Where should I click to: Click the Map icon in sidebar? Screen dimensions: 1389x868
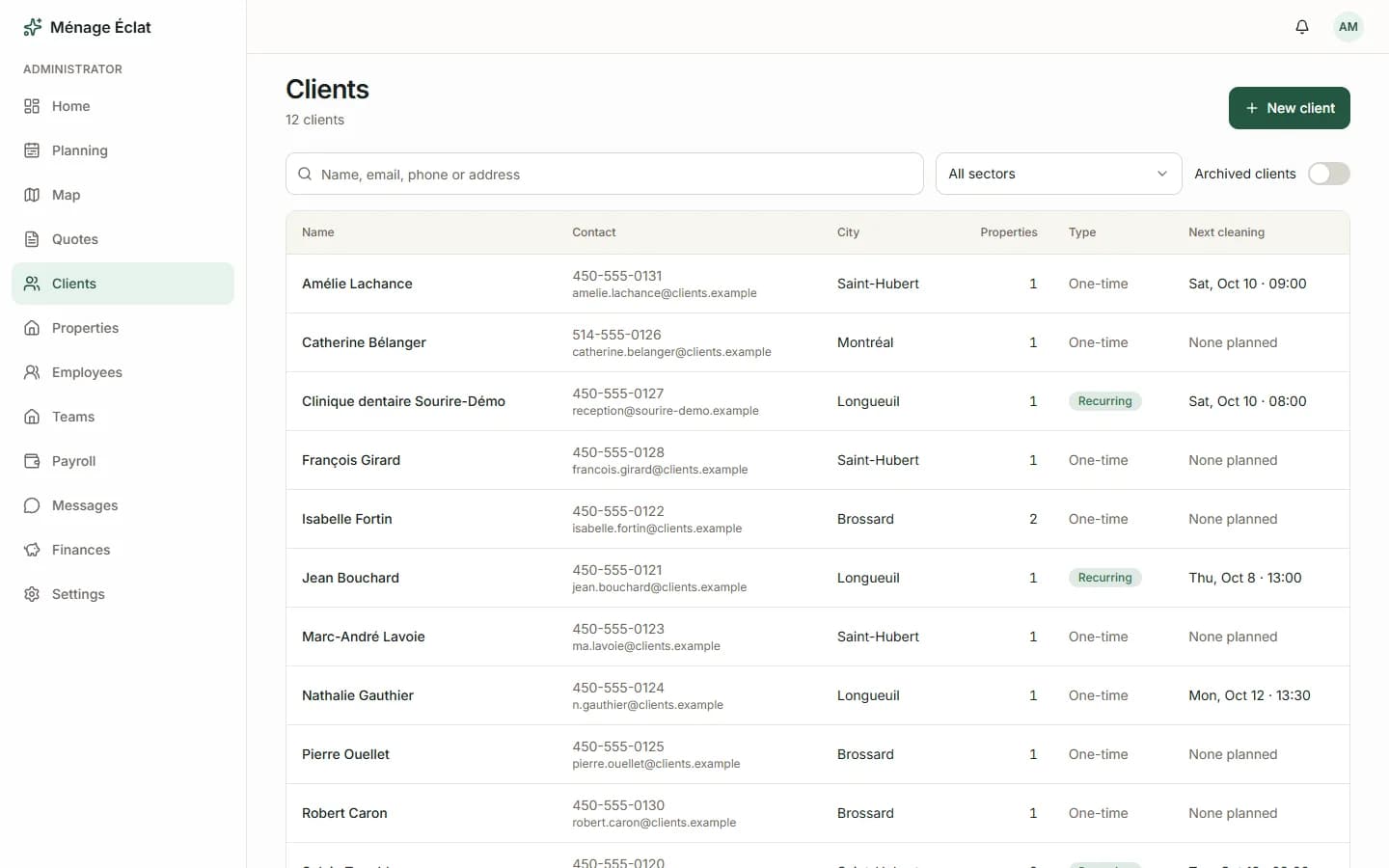[x=32, y=195]
